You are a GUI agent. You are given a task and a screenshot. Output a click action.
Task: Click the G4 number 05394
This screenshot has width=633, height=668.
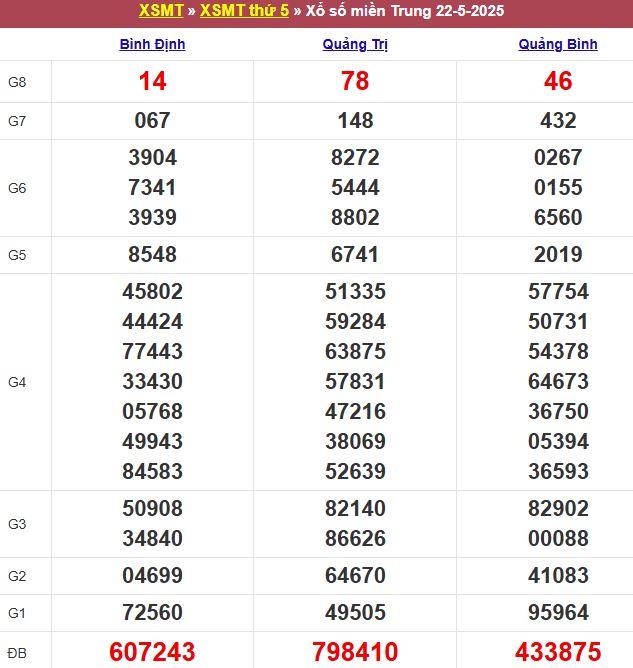click(x=558, y=441)
